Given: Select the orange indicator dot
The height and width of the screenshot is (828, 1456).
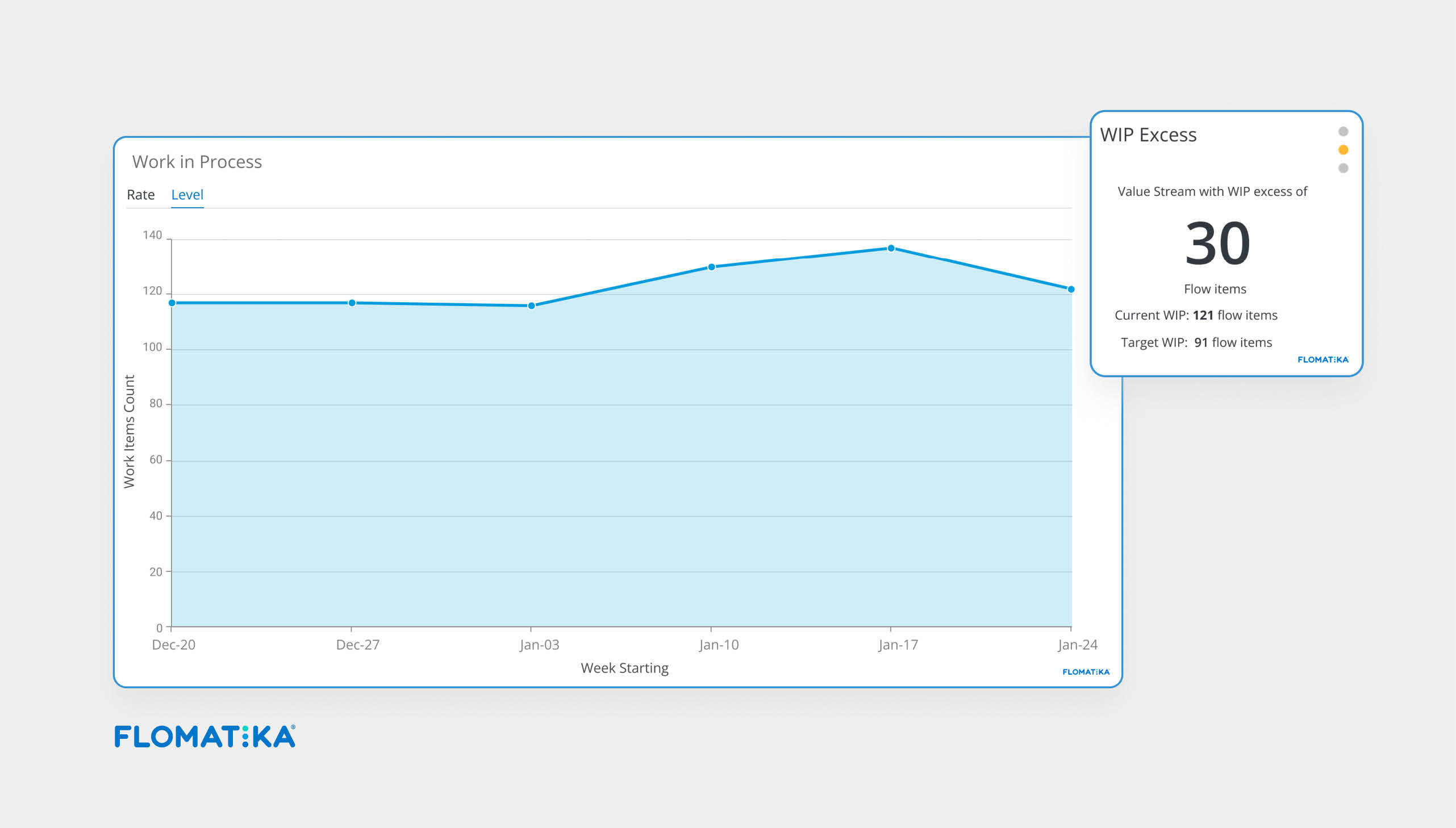Looking at the screenshot, I should [1343, 150].
